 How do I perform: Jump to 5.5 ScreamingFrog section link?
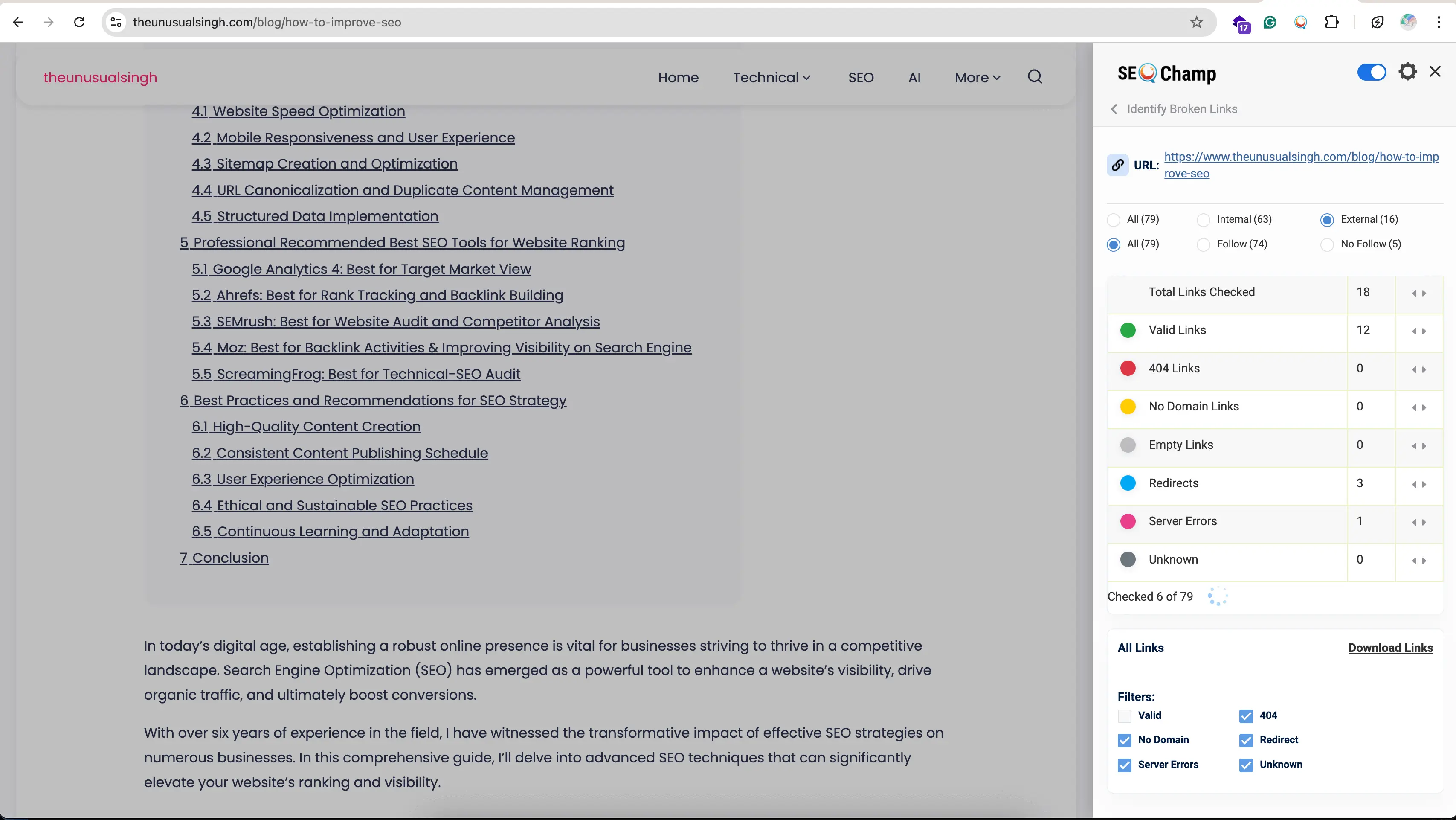tap(356, 374)
